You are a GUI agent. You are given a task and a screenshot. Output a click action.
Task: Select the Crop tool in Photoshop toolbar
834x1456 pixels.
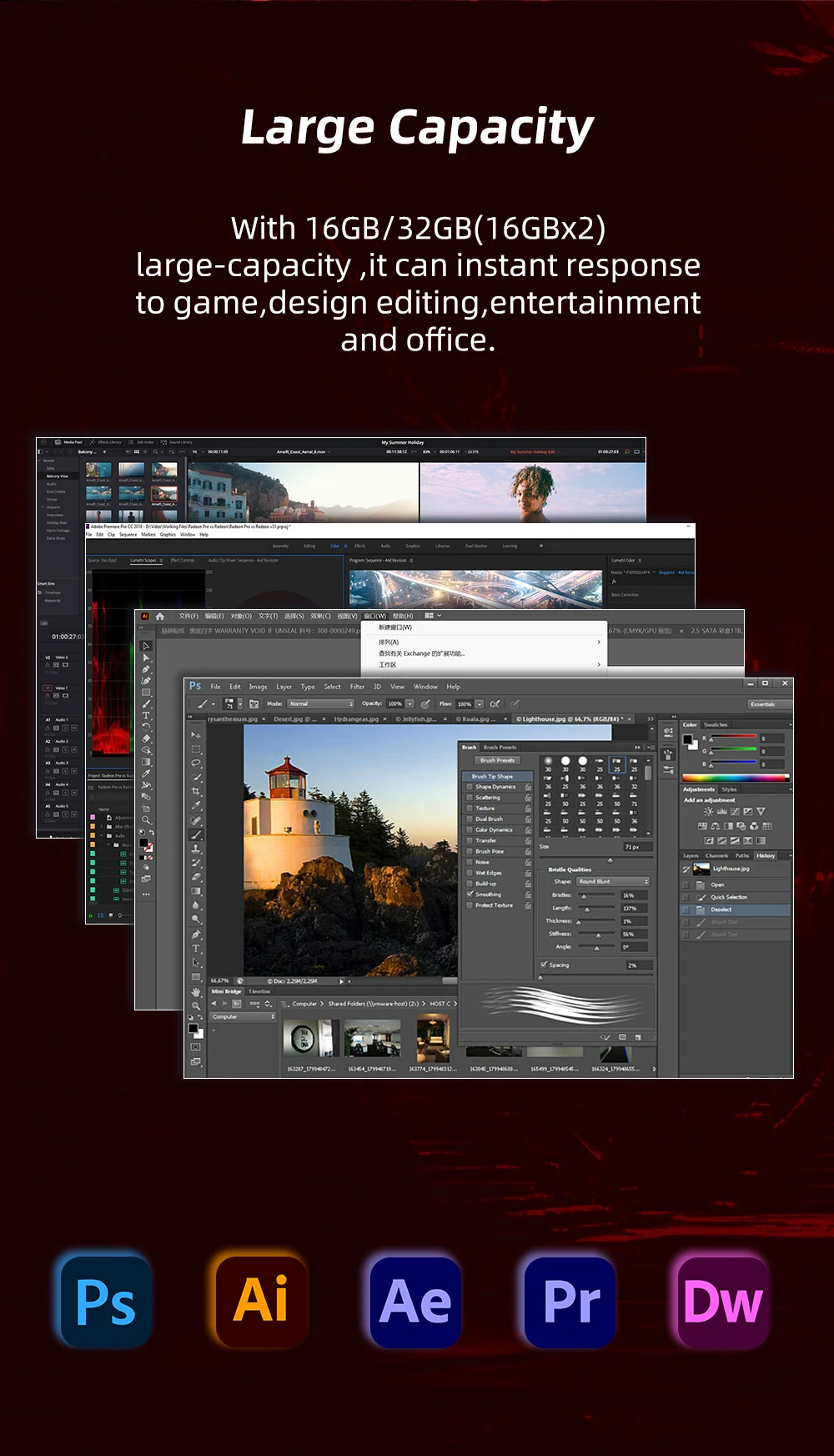click(196, 791)
